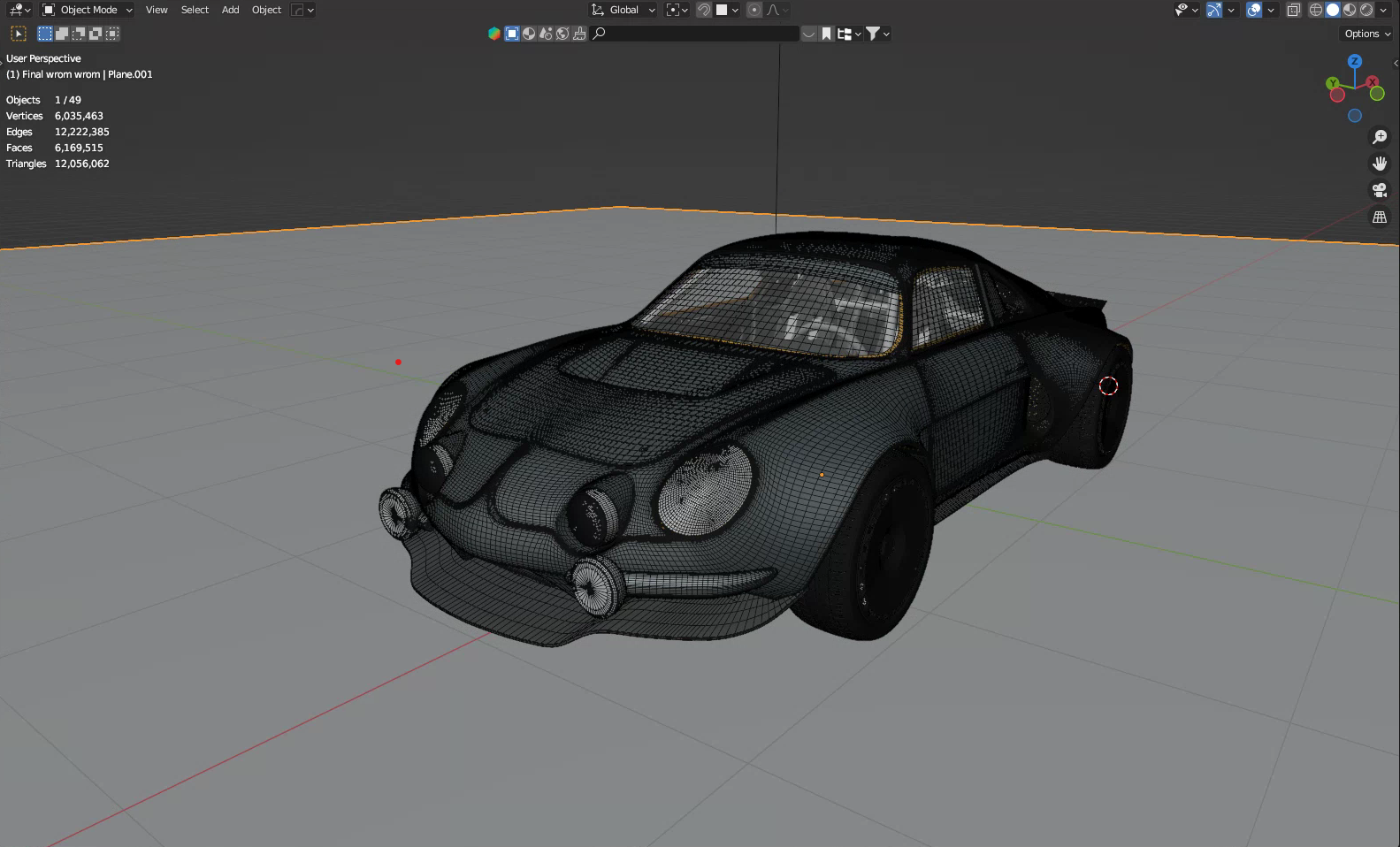Expand the sidebar with the small arrow
This screenshot has height=847, width=1400.
1396,63
